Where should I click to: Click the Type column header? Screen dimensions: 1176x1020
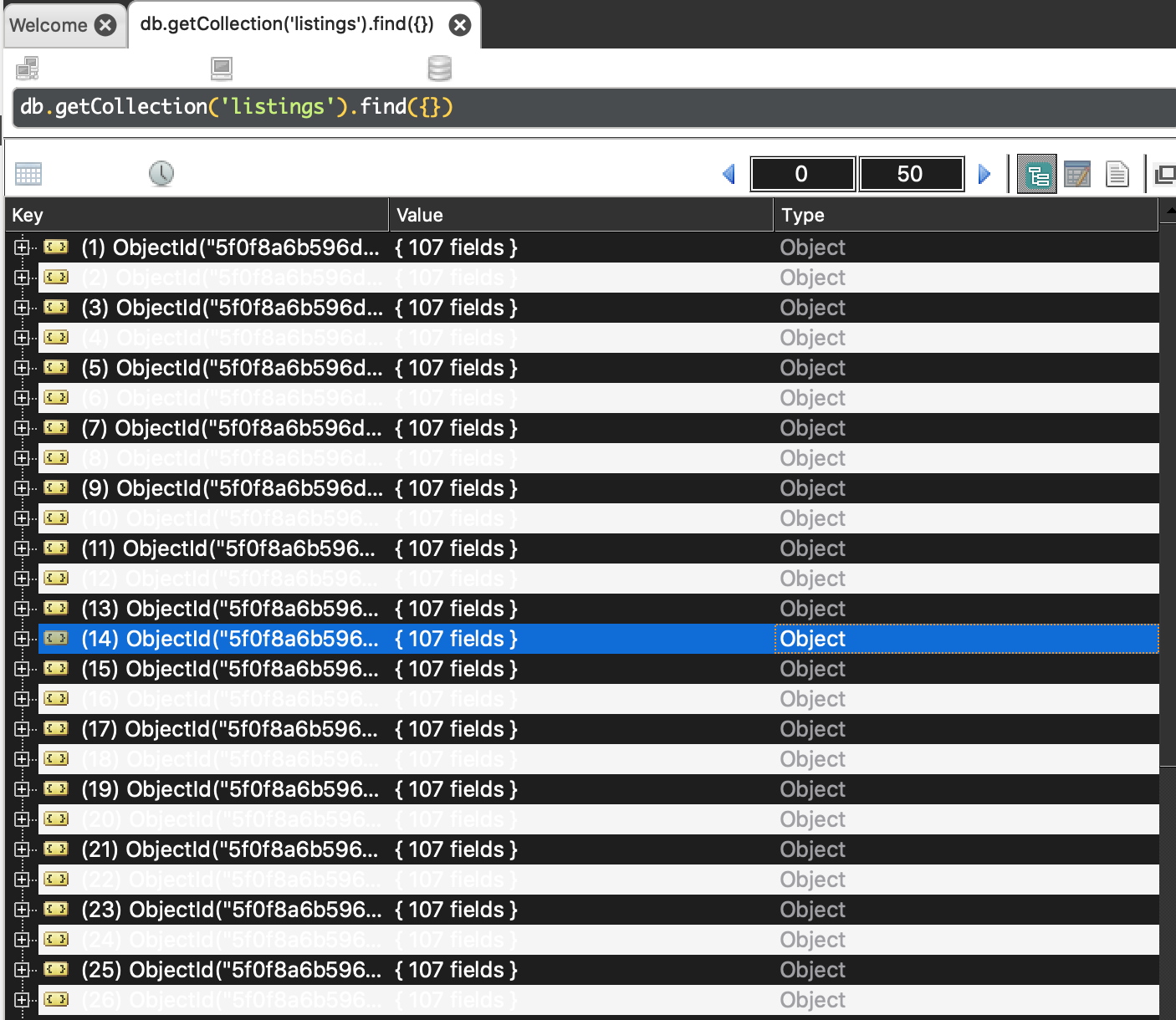966,215
